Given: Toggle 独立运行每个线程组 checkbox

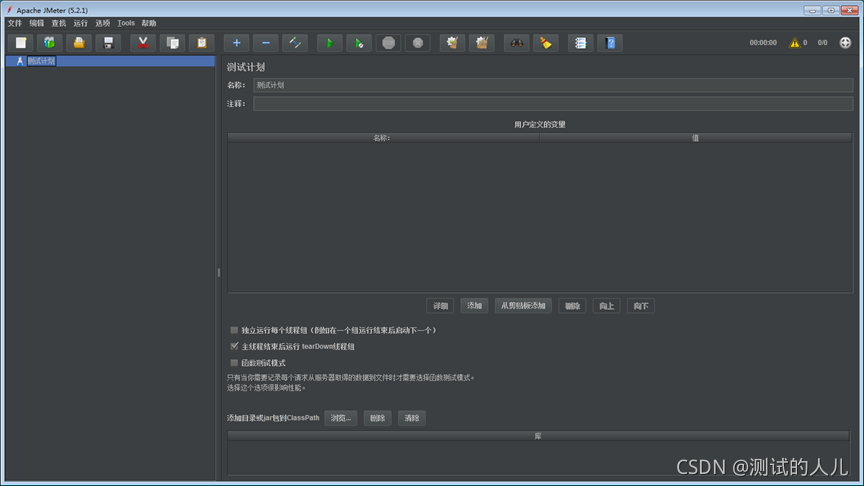Looking at the screenshot, I should (x=234, y=330).
